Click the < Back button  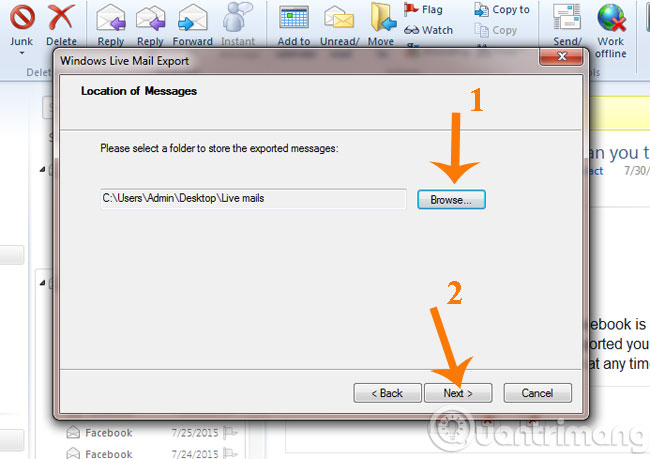(387, 393)
